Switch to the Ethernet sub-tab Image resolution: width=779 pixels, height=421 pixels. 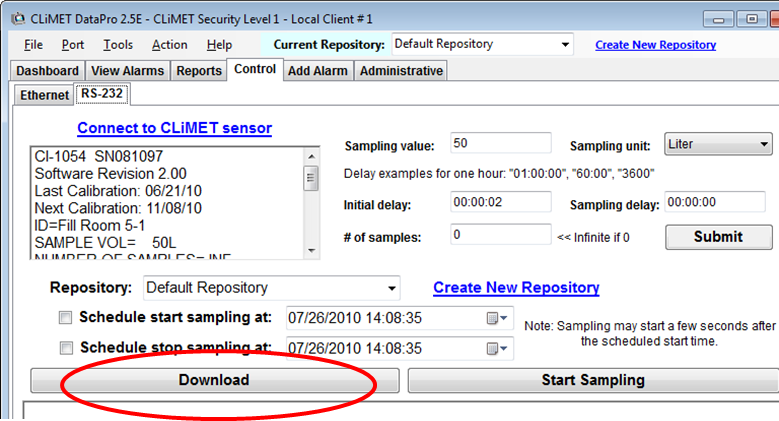pyautogui.click(x=44, y=95)
